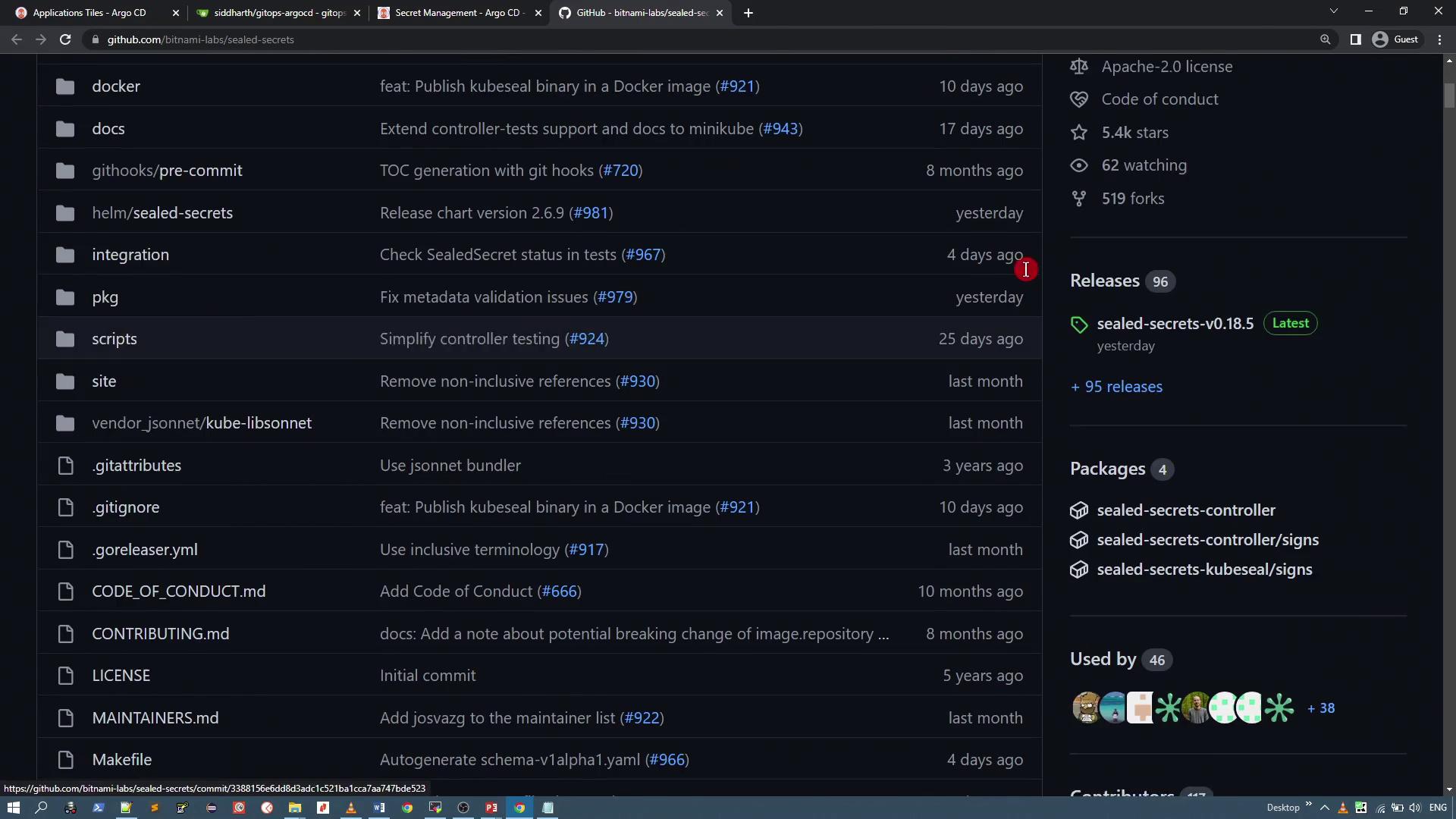Click the fork icon beside 519 forks
This screenshot has width=1456, height=819.
tap(1078, 199)
